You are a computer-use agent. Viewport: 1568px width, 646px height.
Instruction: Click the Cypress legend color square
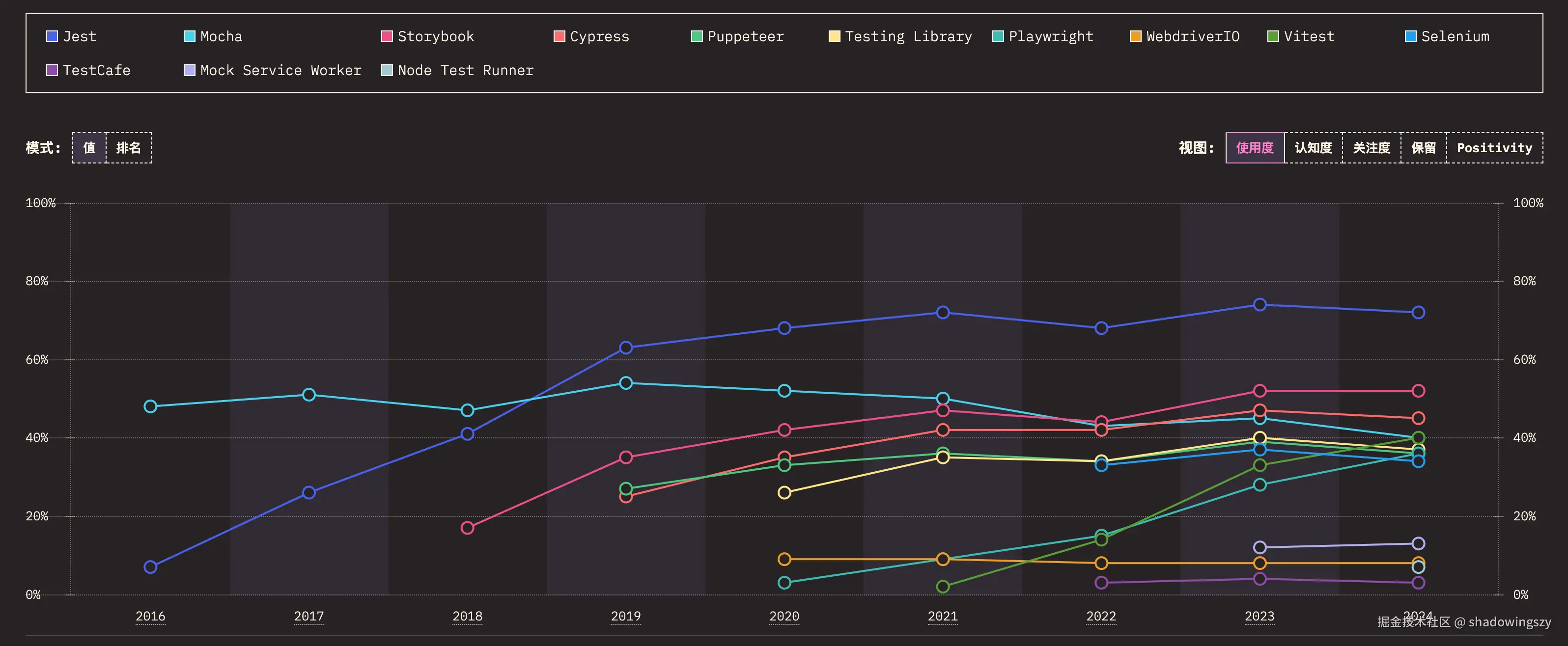pos(559,36)
